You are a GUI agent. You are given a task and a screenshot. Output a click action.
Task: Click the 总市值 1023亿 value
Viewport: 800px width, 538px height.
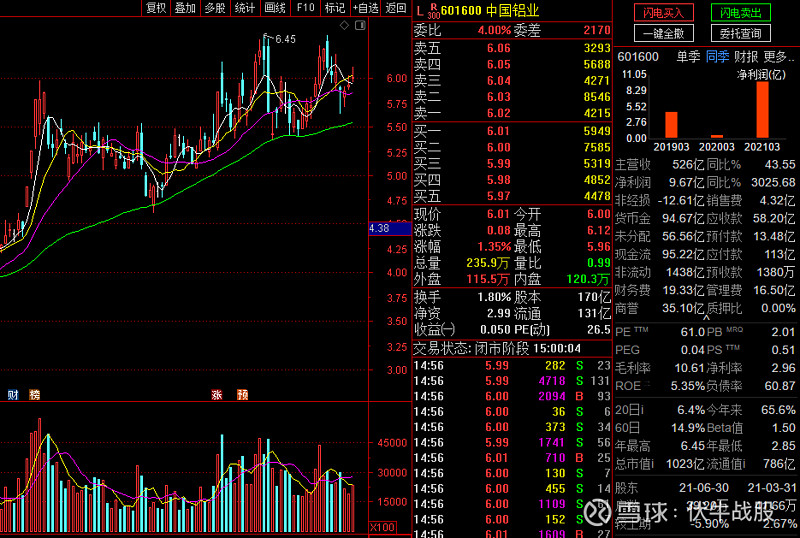pos(684,464)
